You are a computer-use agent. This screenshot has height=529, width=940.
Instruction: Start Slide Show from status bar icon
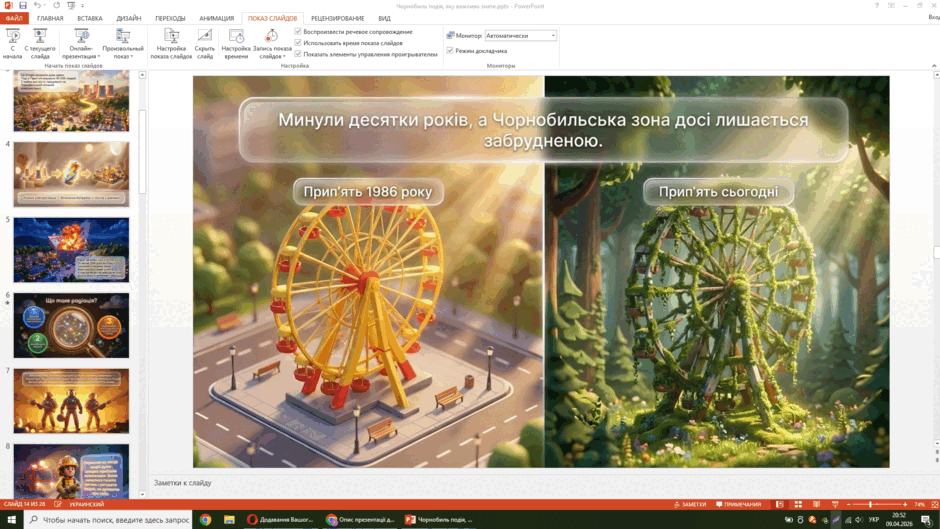point(835,504)
